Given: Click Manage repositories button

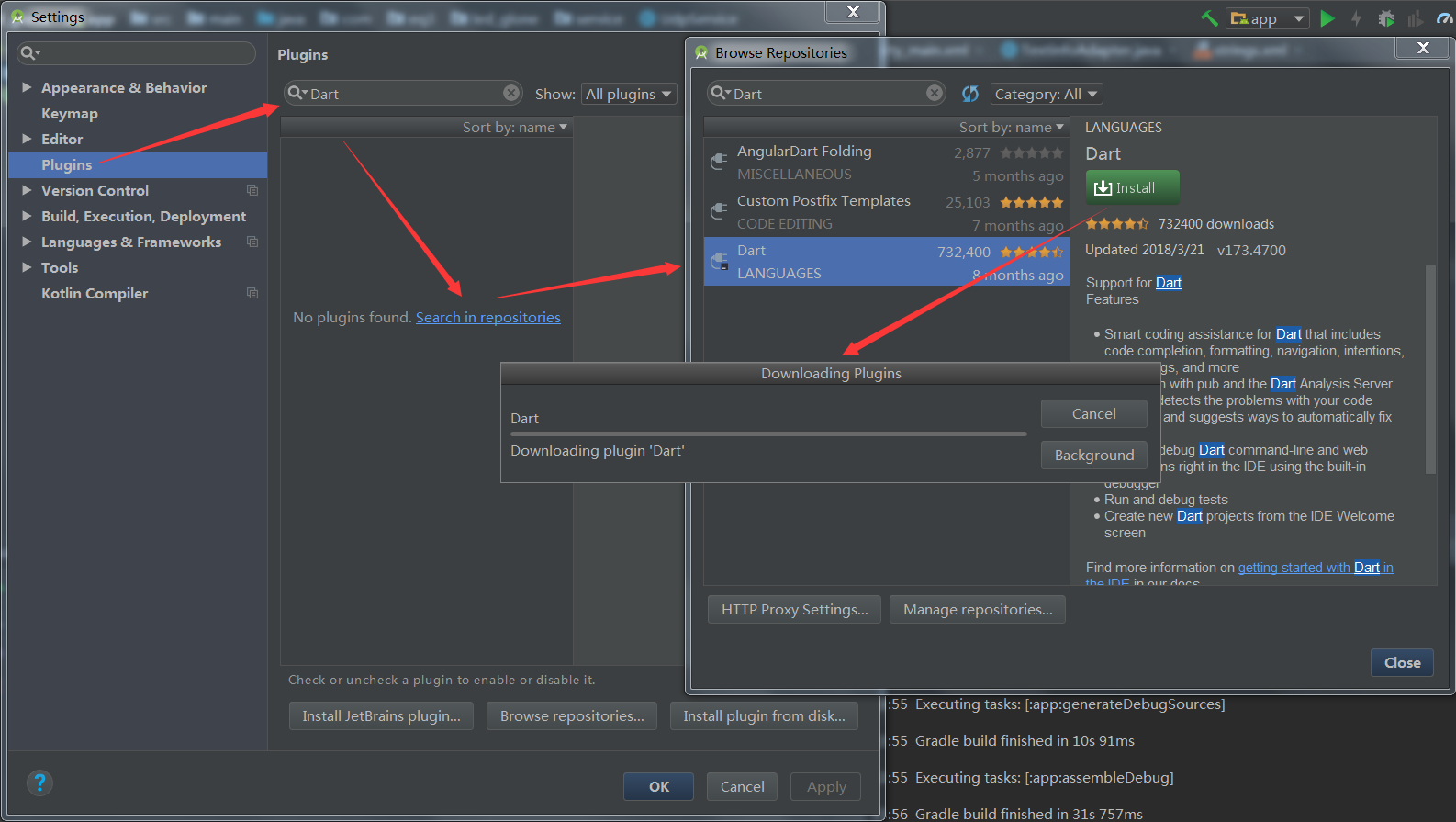Looking at the screenshot, I should (977, 609).
